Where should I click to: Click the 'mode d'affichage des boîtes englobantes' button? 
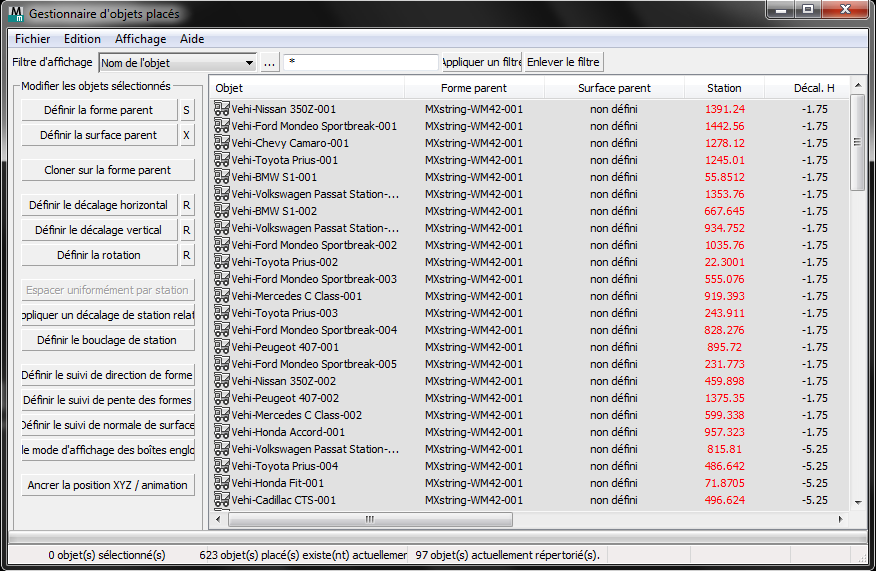[x=108, y=450]
